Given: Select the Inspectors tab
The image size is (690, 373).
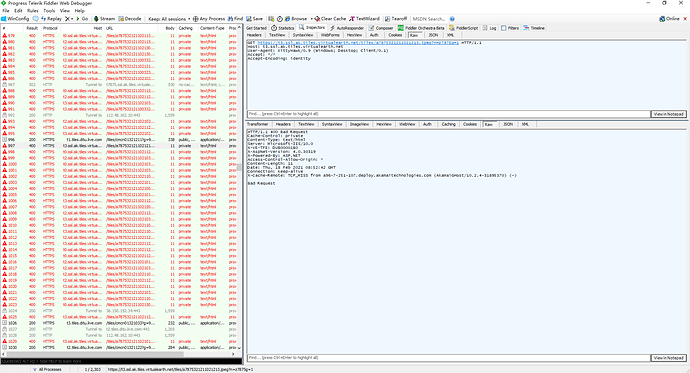Looking at the screenshot, I should click(312, 28).
